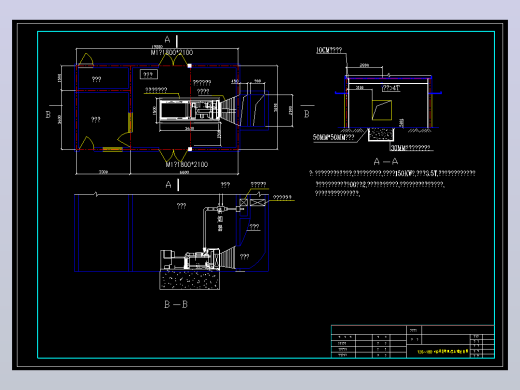The height and width of the screenshot is (390, 520).
Task: Select the "M1?1800*2100" door label above the plan
Action: point(172,53)
